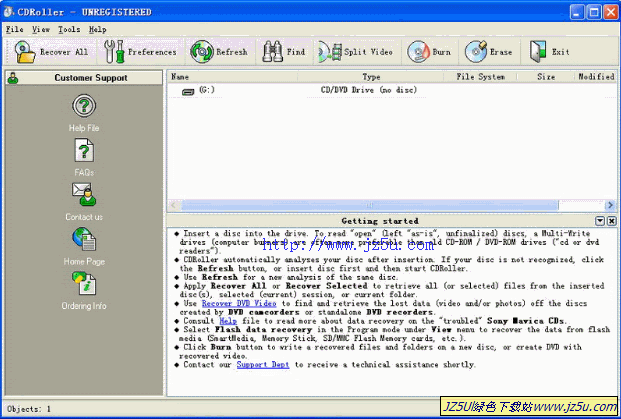
Task: Collapse the Getting started panel arrow
Action: click(600, 221)
